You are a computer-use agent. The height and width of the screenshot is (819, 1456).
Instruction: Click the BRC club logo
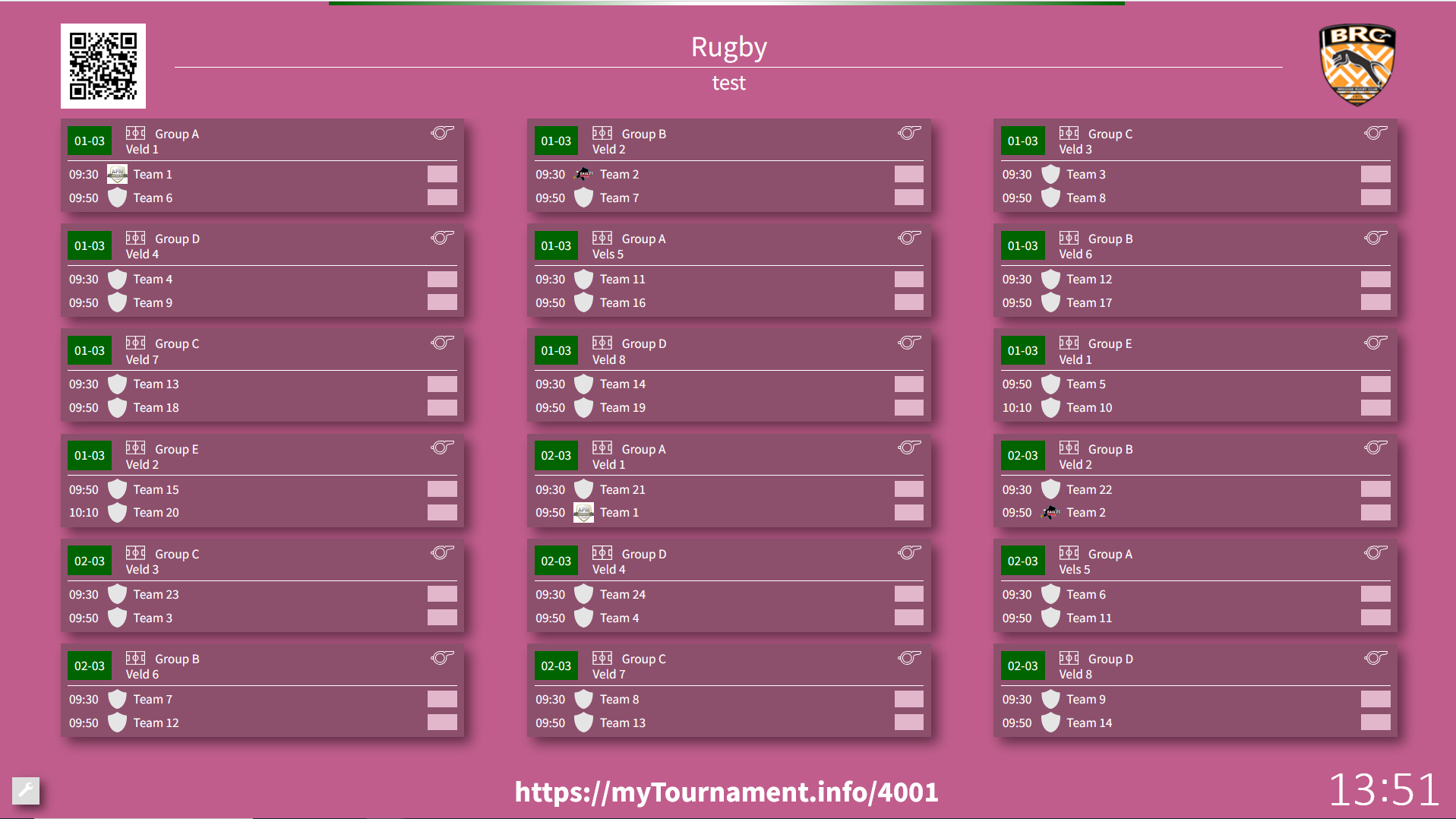(x=1357, y=65)
